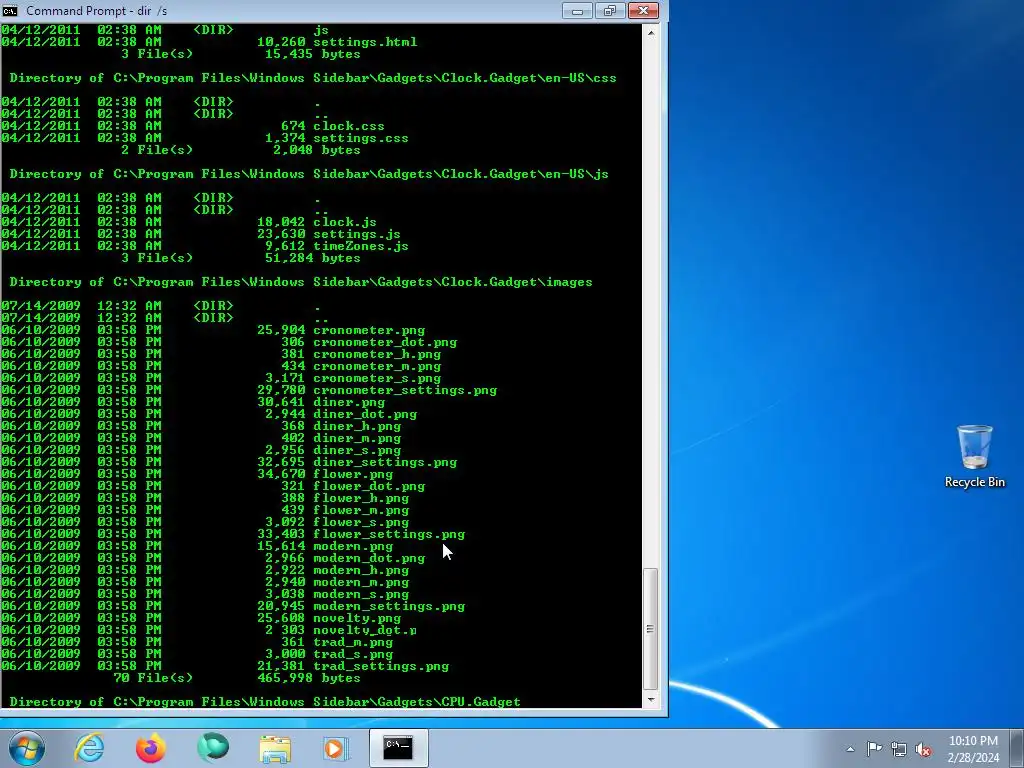1024x768 pixels.
Task: Click the Show desktop button
Action: coord(1017,748)
